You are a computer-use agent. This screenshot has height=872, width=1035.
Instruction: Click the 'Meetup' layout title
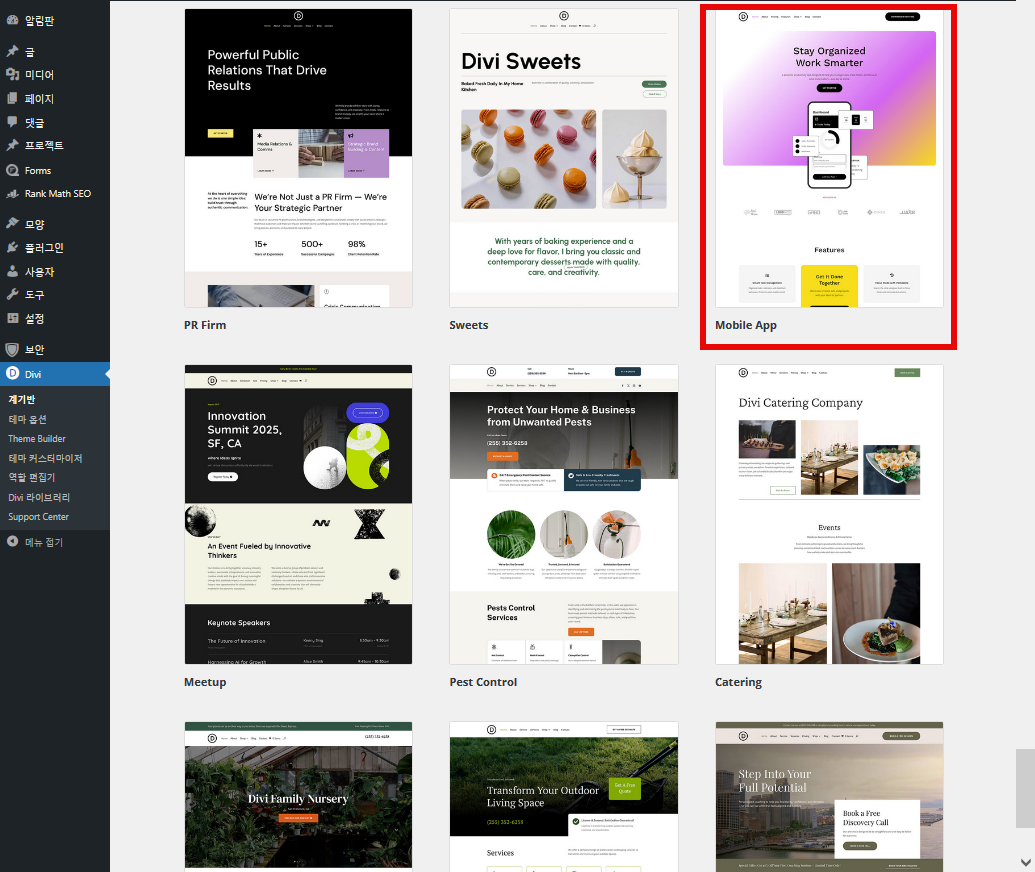(x=205, y=682)
